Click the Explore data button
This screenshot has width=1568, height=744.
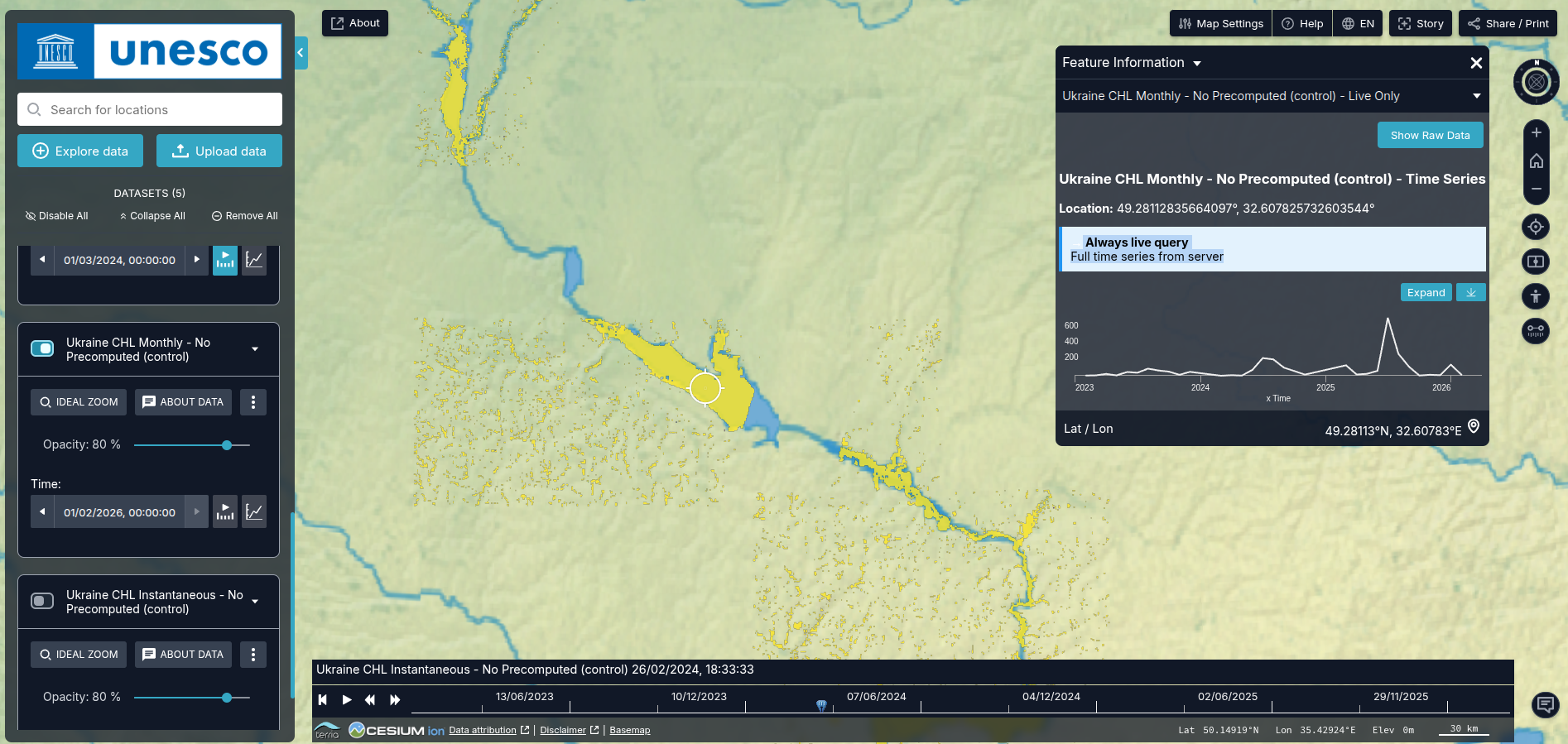pyautogui.click(x=80, y=151)
